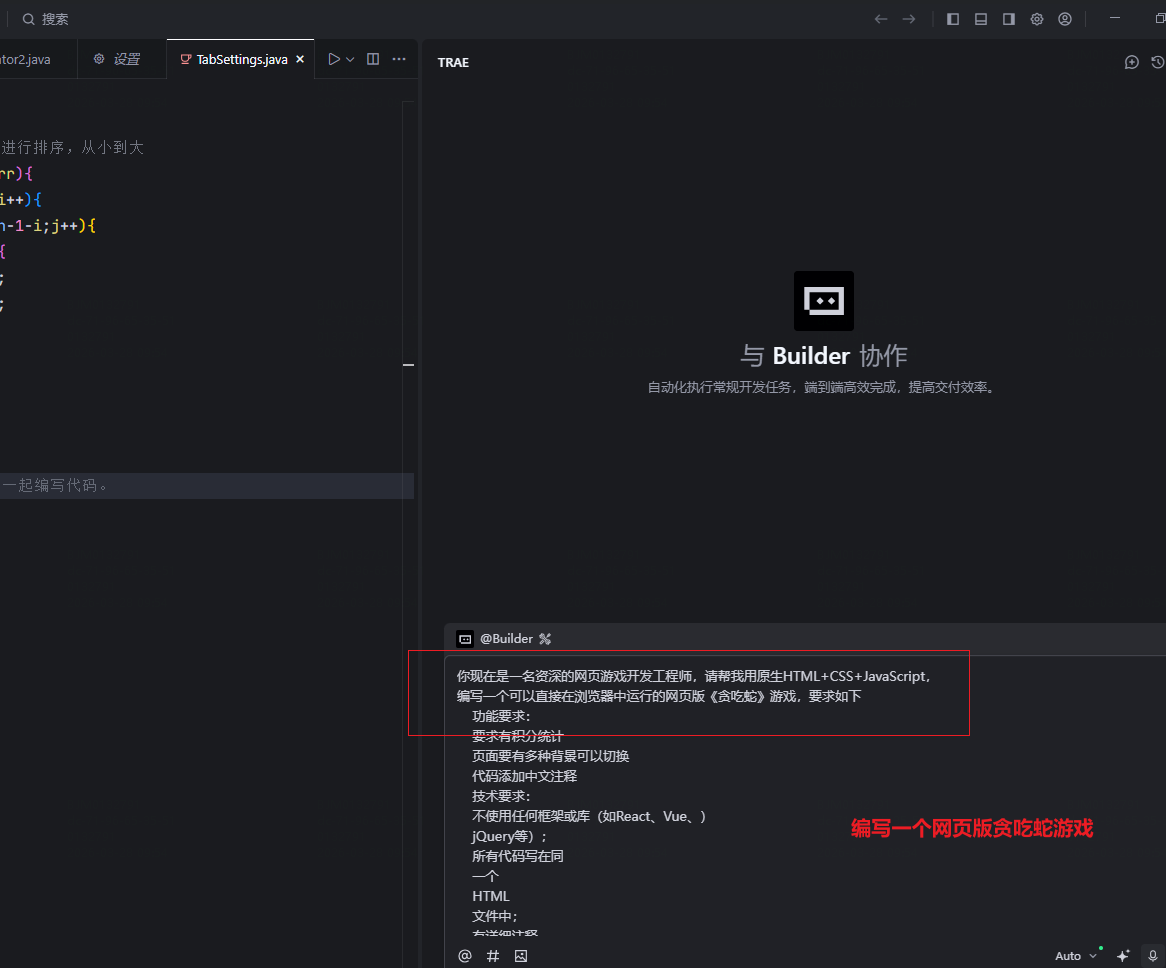Click the TRAE panel title

pos(453,62)
